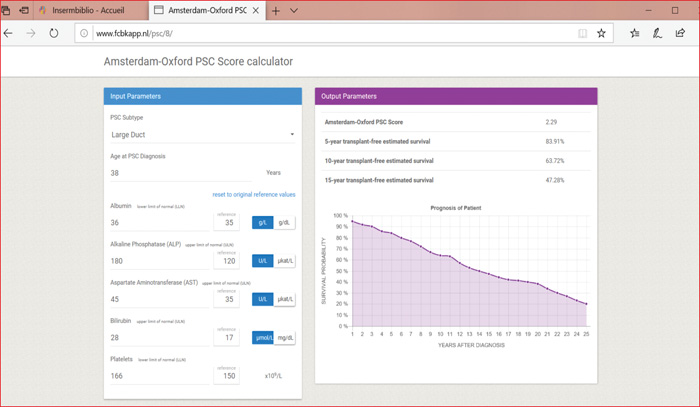This screenshot has width=700, height=407.
Task: Click the Bilirubin value field 28
Action: pyautogui.click(x=159, y=338)
